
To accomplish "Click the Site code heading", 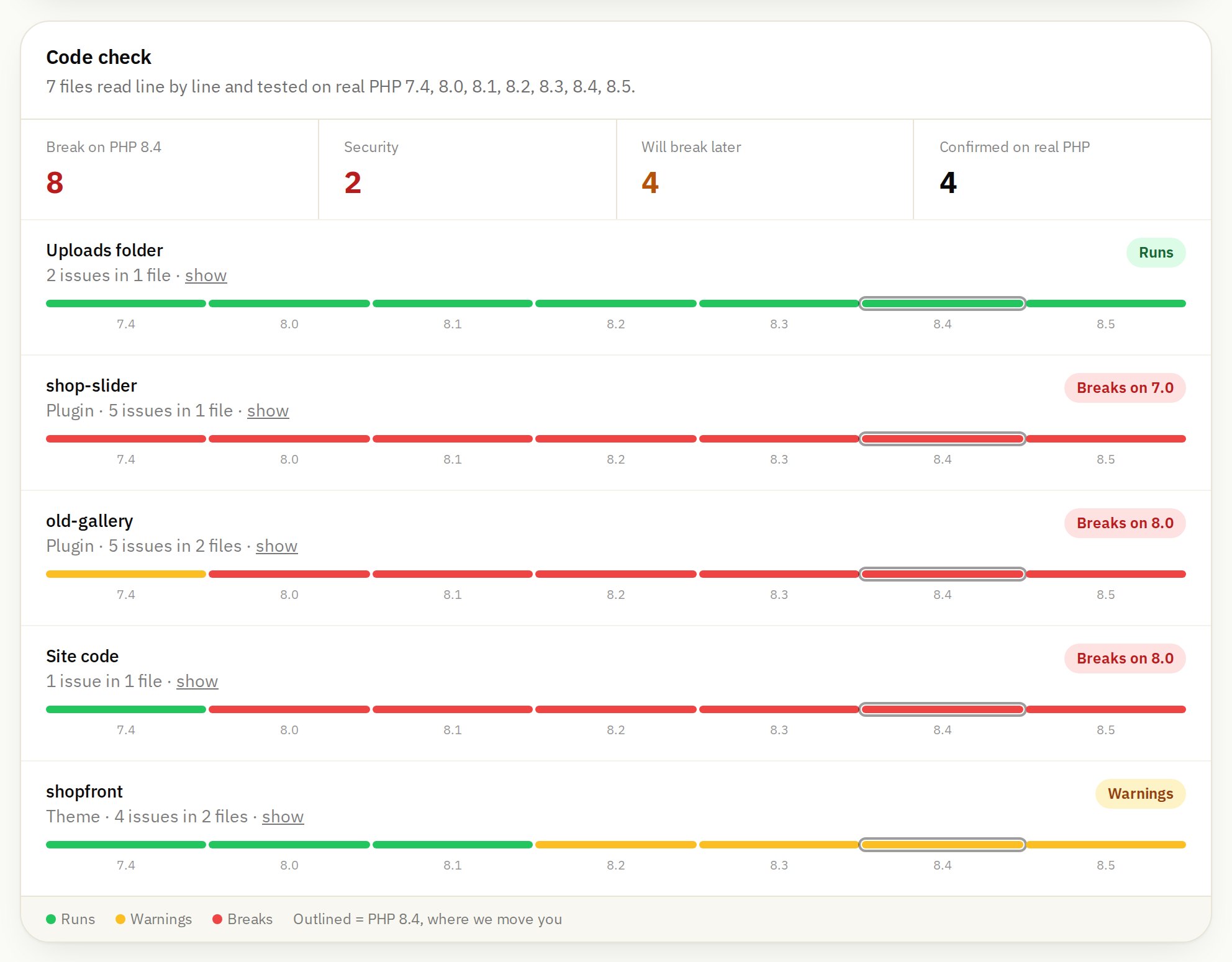I will click(82, 656).
